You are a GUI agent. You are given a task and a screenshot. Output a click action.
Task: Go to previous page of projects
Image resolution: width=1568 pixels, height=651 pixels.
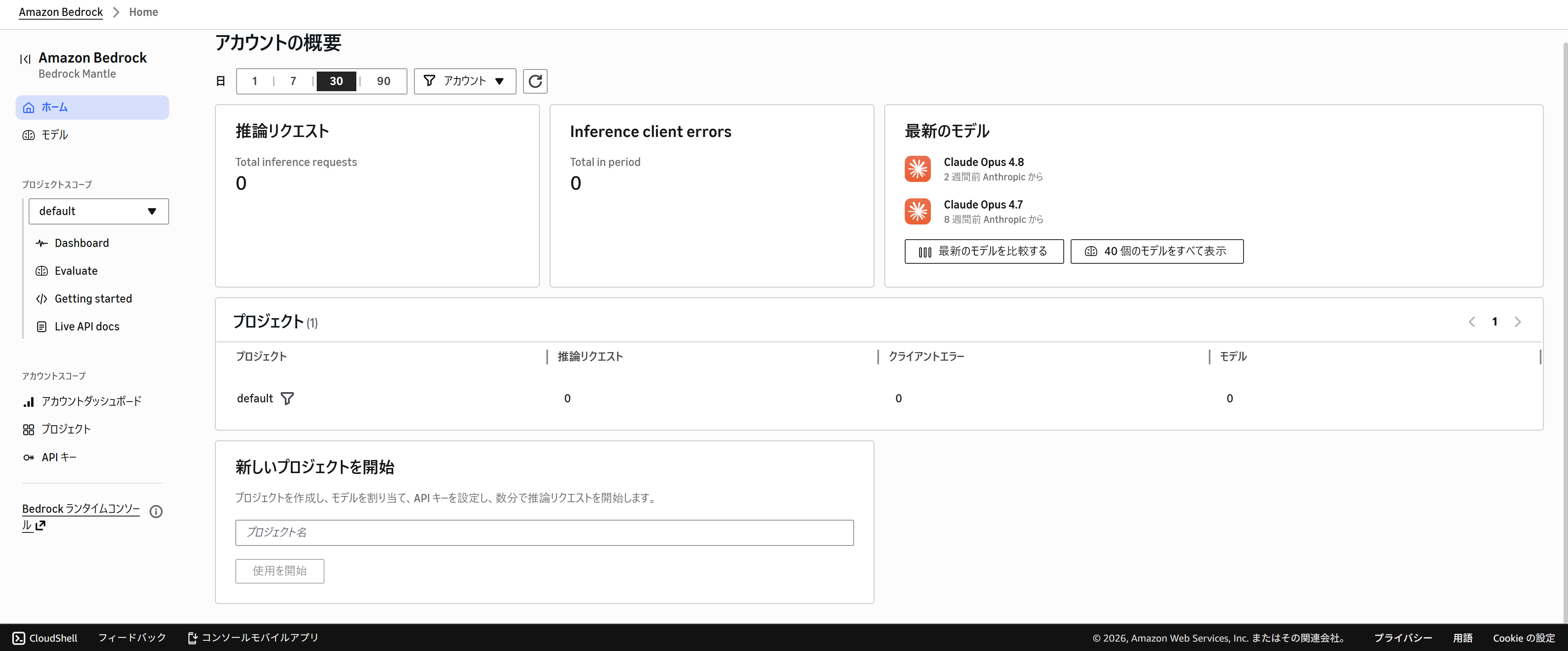1471,322
